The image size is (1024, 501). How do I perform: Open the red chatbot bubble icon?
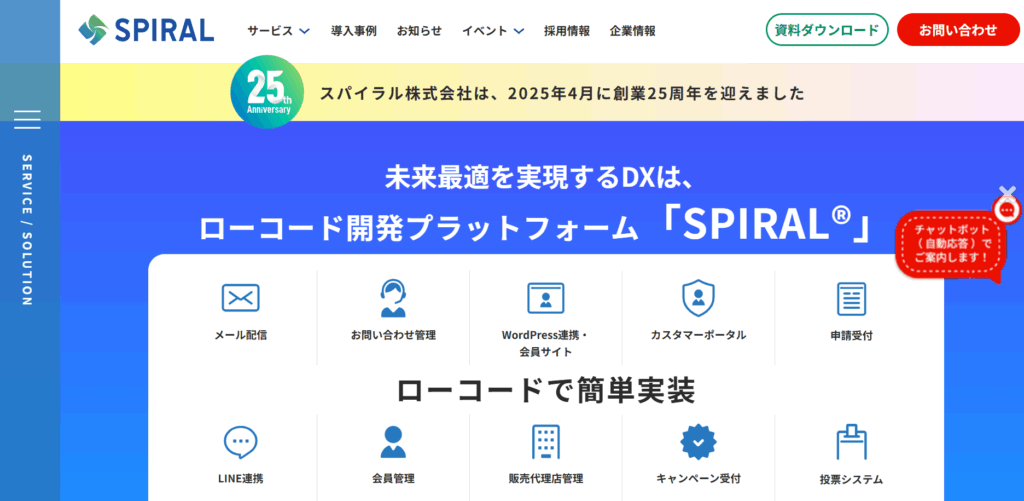coord(1006,210)
